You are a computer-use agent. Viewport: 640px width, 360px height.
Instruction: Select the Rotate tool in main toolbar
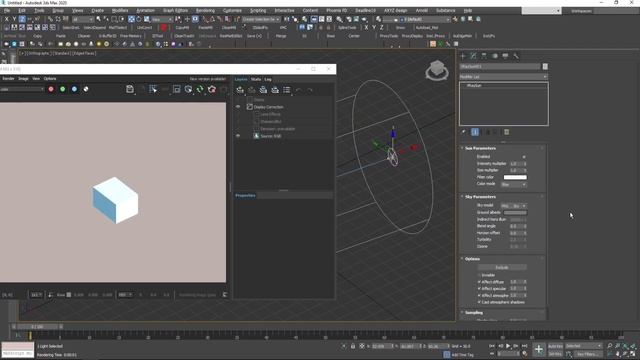pyautogui.click(x=139, y=19)
